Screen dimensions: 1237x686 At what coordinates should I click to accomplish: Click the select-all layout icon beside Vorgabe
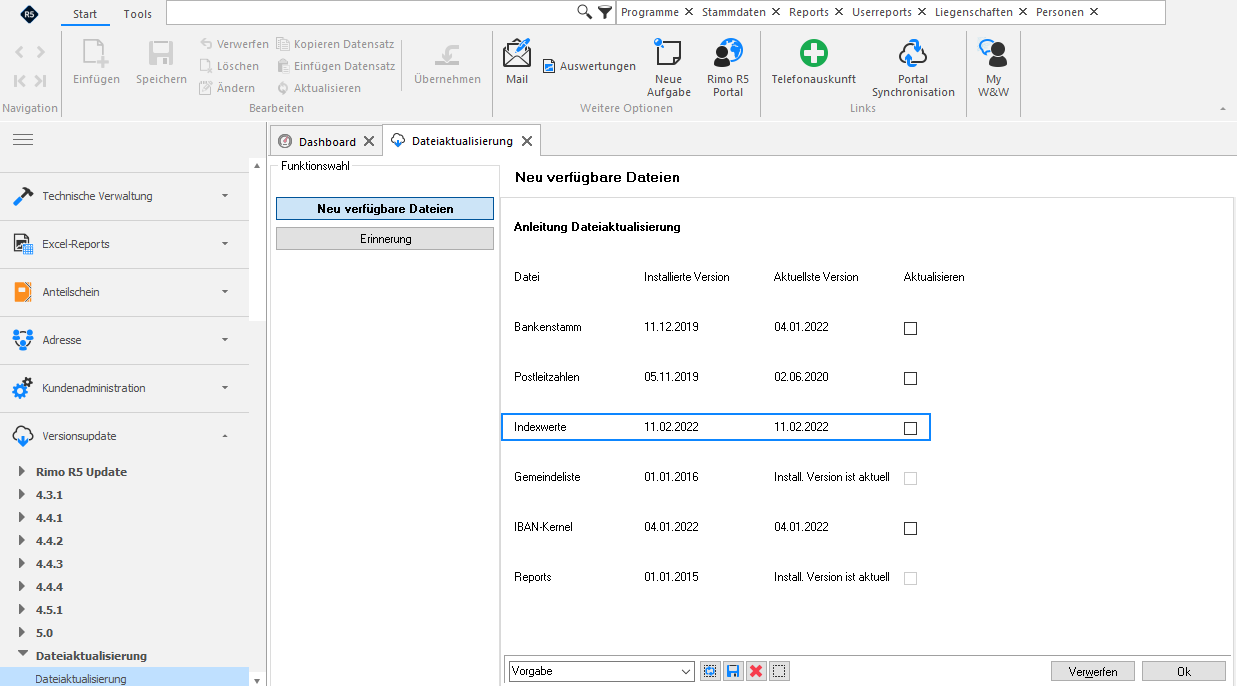(710, 671)
